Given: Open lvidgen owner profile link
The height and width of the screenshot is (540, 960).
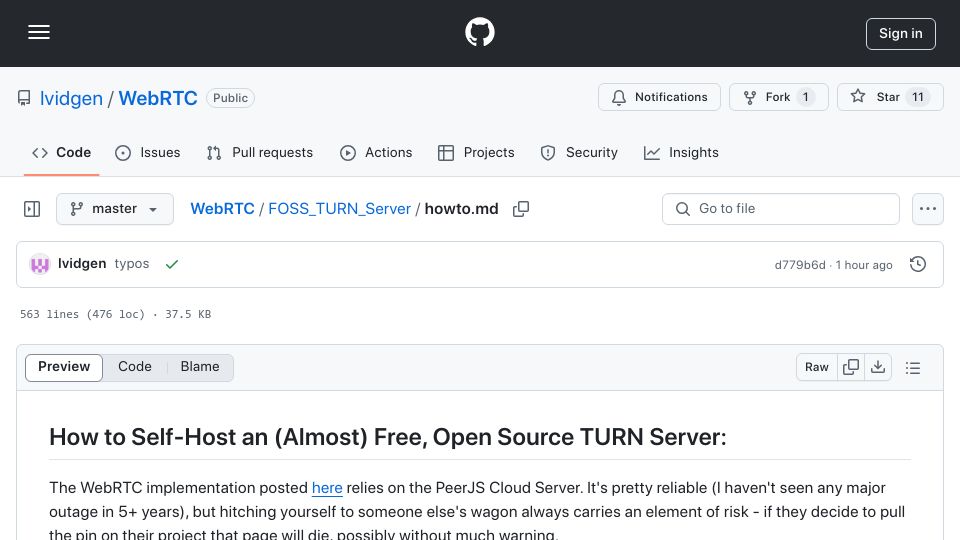Looking at the screenshot, I should 71,98.
